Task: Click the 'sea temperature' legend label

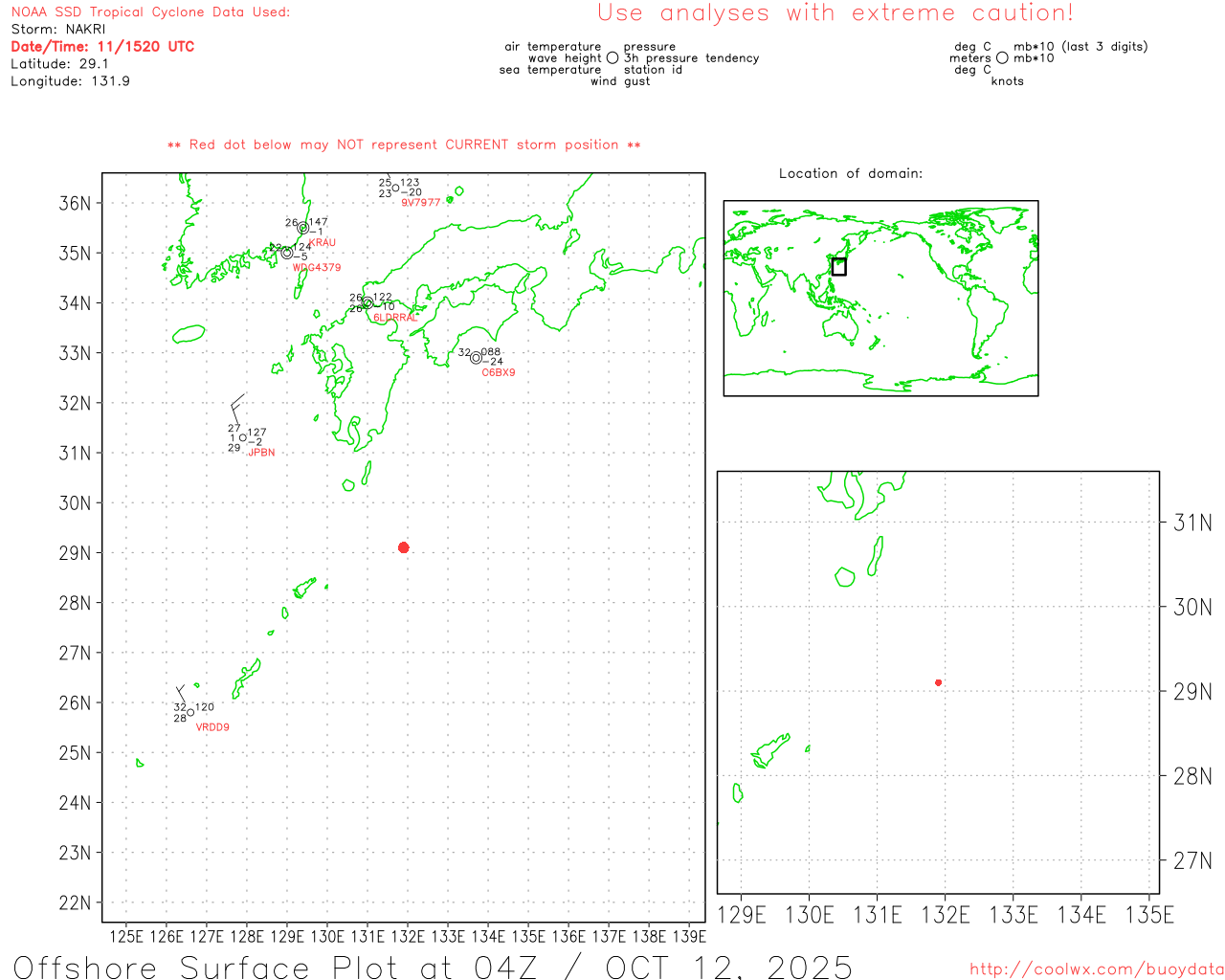Action: pos(550,70)
